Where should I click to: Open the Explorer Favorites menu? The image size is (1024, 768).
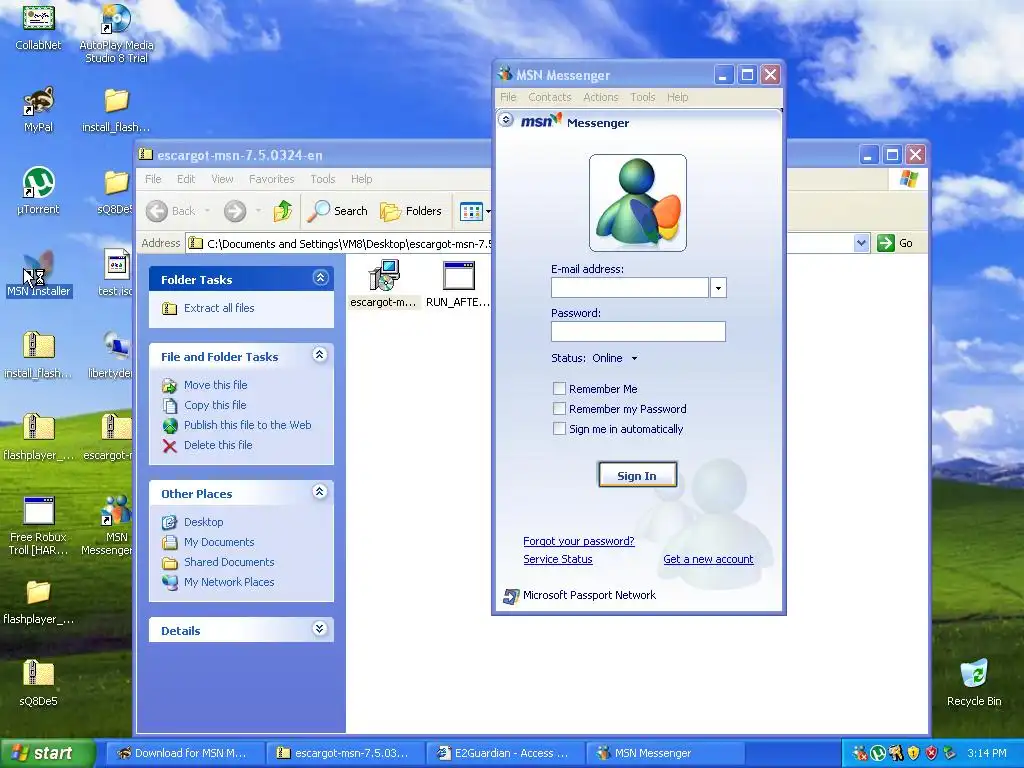pyautogui.click(x=272, y=179)
